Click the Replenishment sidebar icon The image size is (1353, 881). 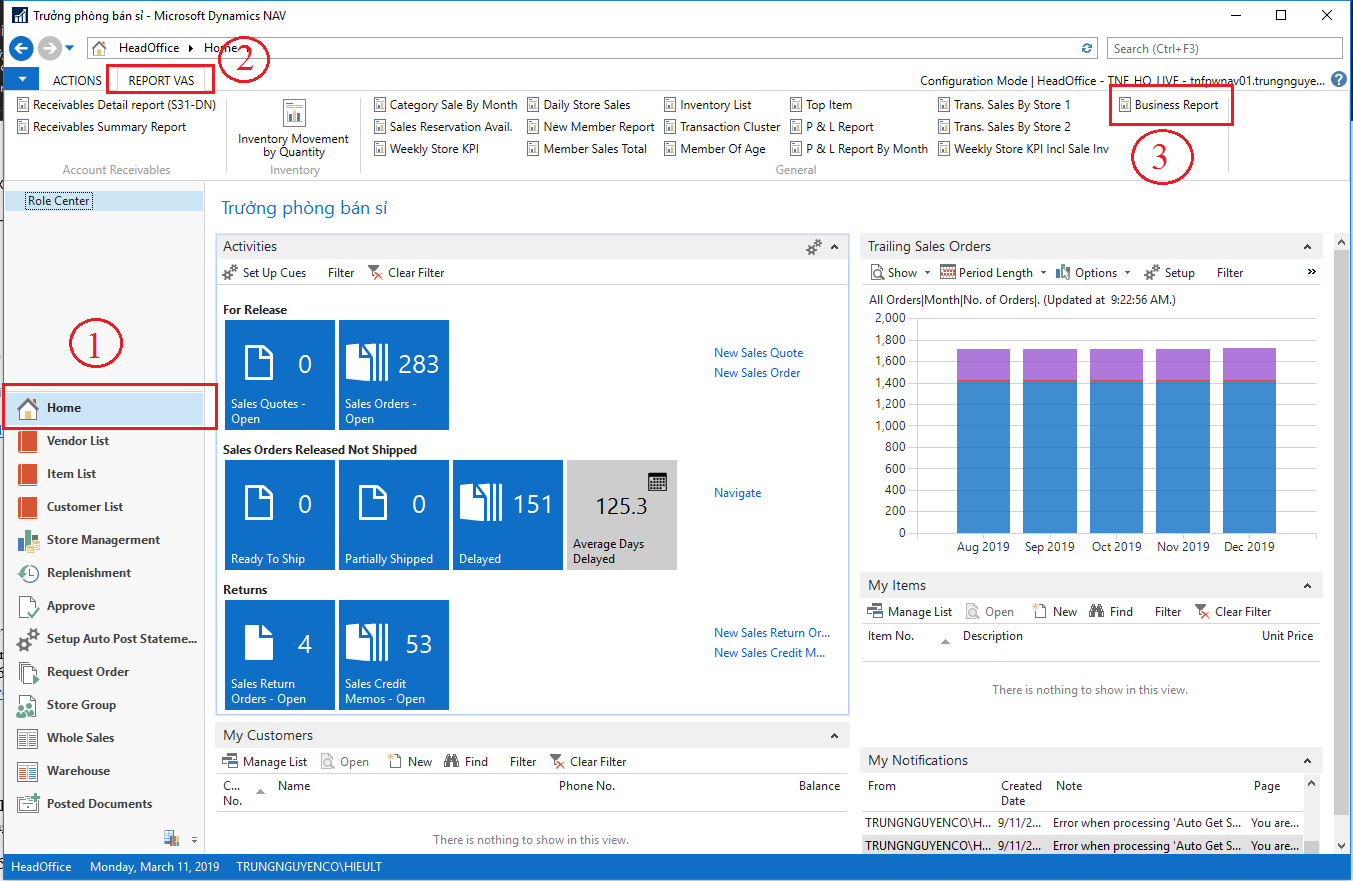(x=28, y=573)
